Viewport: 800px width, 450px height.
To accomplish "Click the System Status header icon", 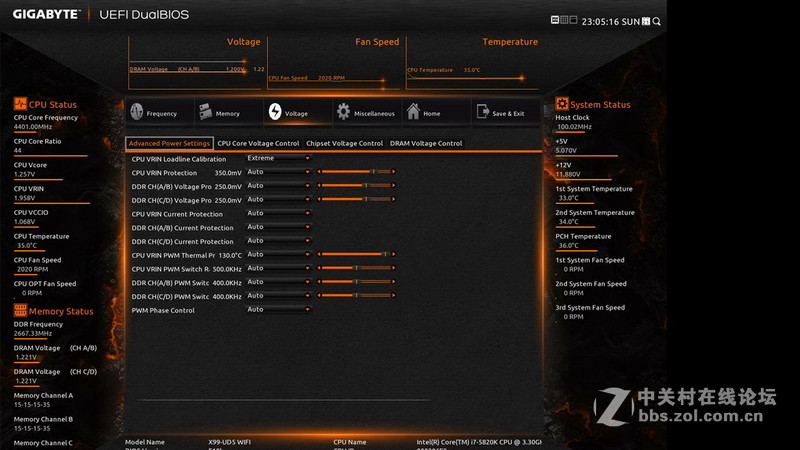I will (562, 104).
